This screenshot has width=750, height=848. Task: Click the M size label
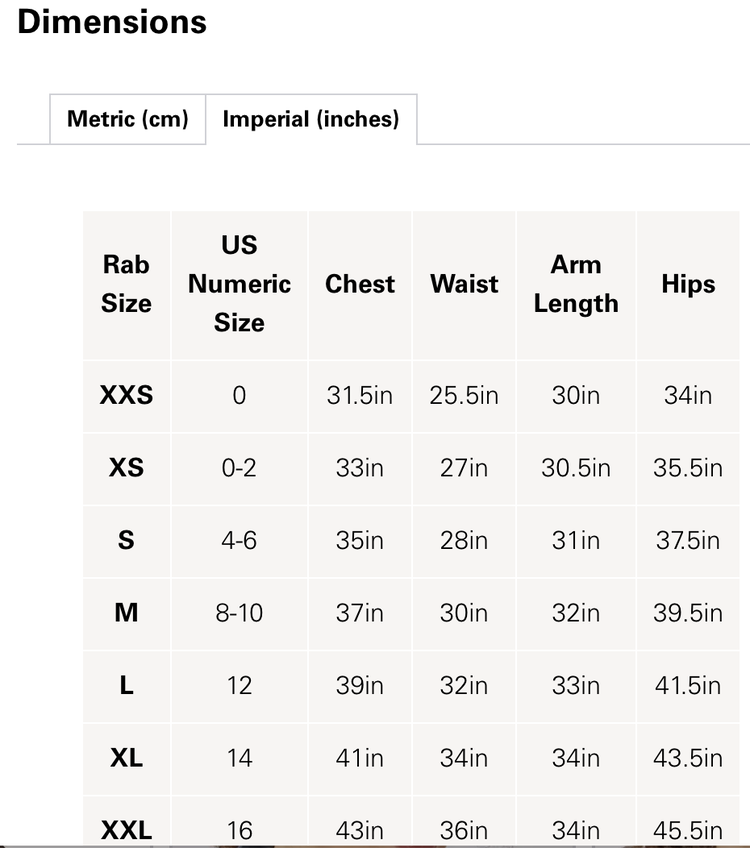pos(125,613)
